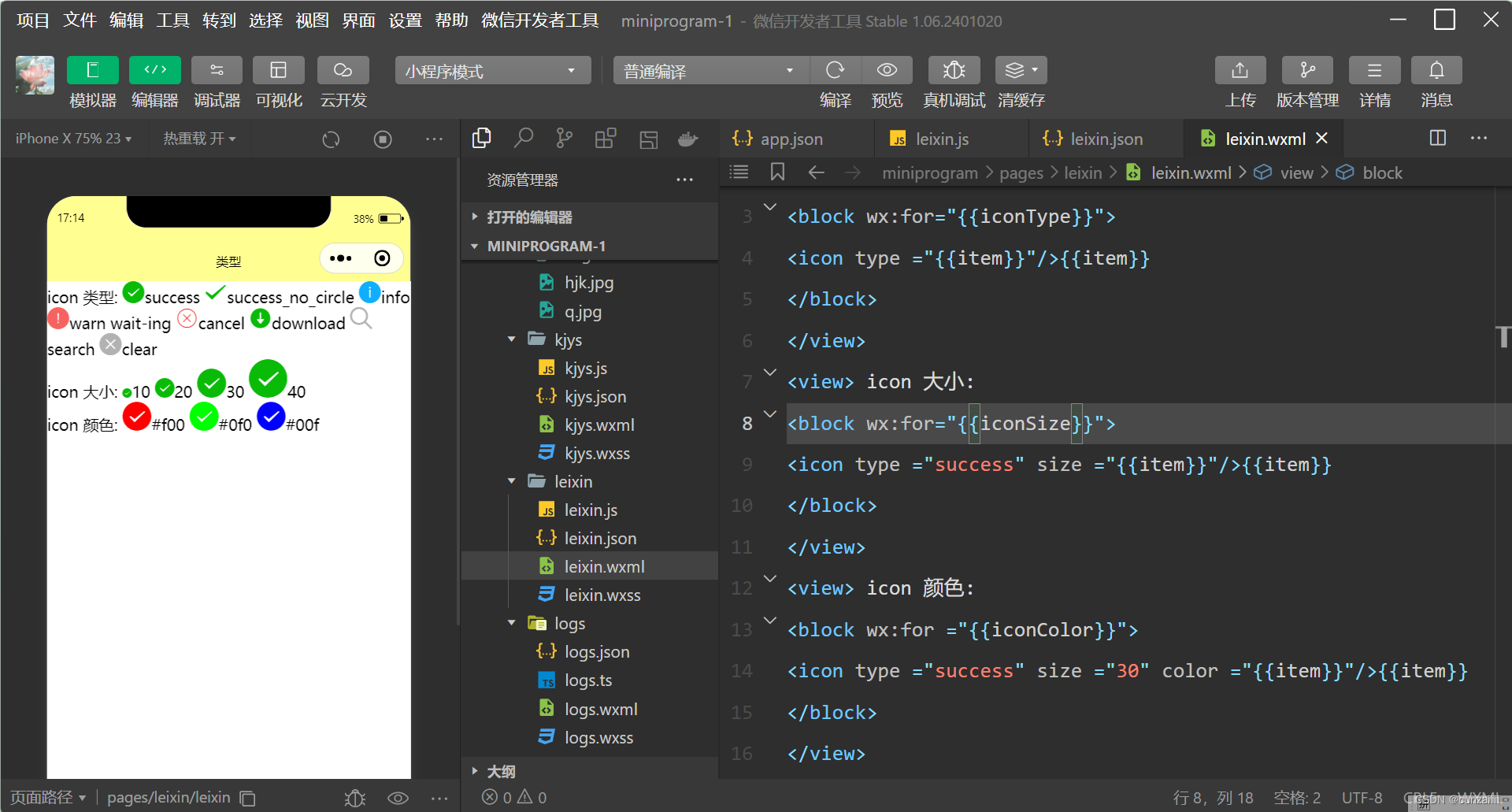
Task: Toggle the Visualization panel button
Action: click(279, 70)
